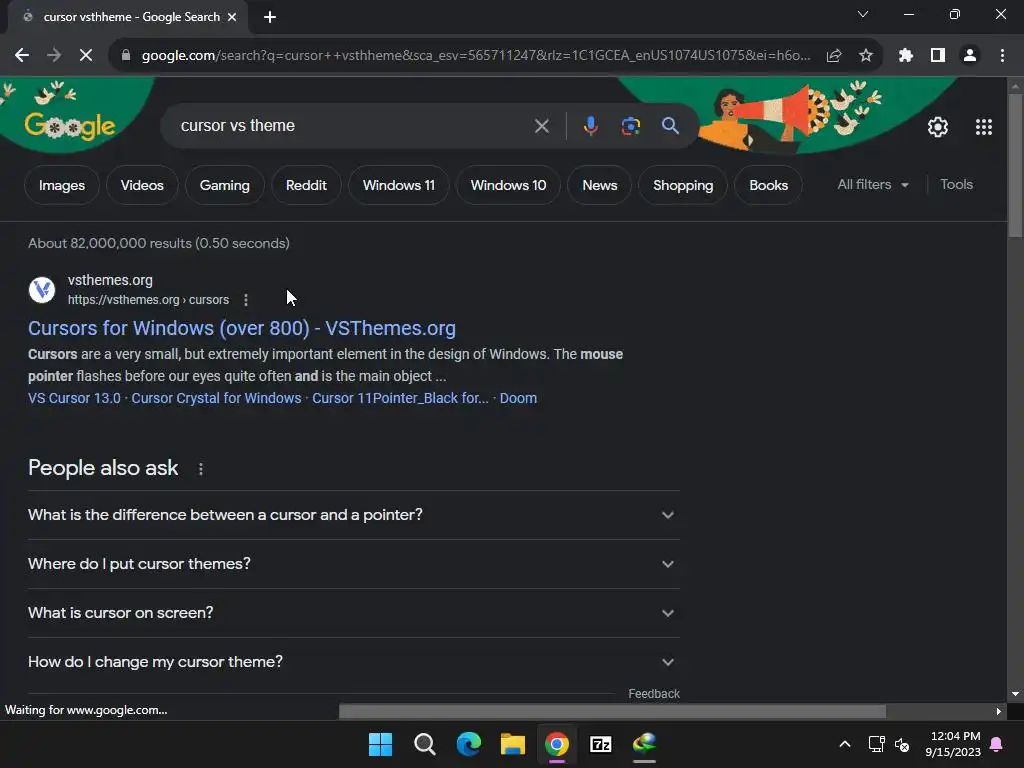Toggle the Chrome side panel
Viewport: 1024px width, 768px height.
[x=938, y=56]
